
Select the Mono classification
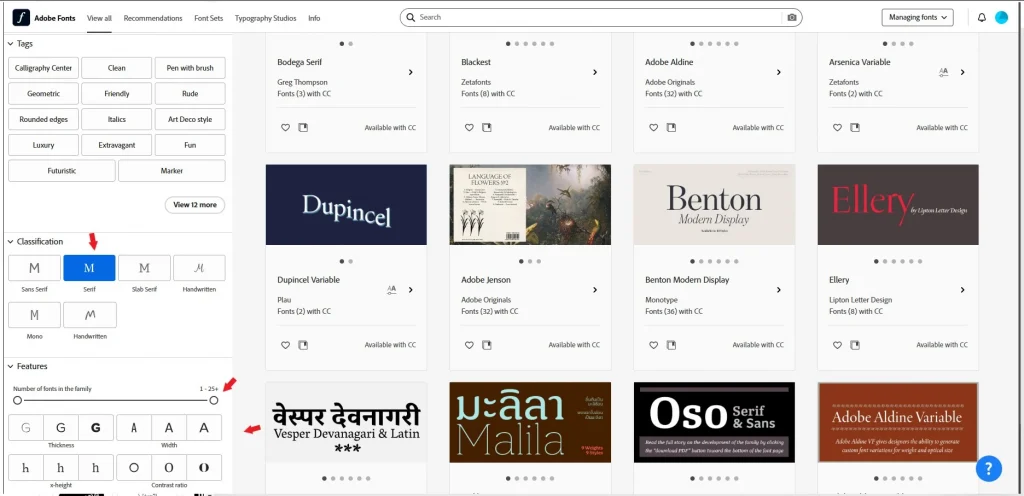pos(35,315)
